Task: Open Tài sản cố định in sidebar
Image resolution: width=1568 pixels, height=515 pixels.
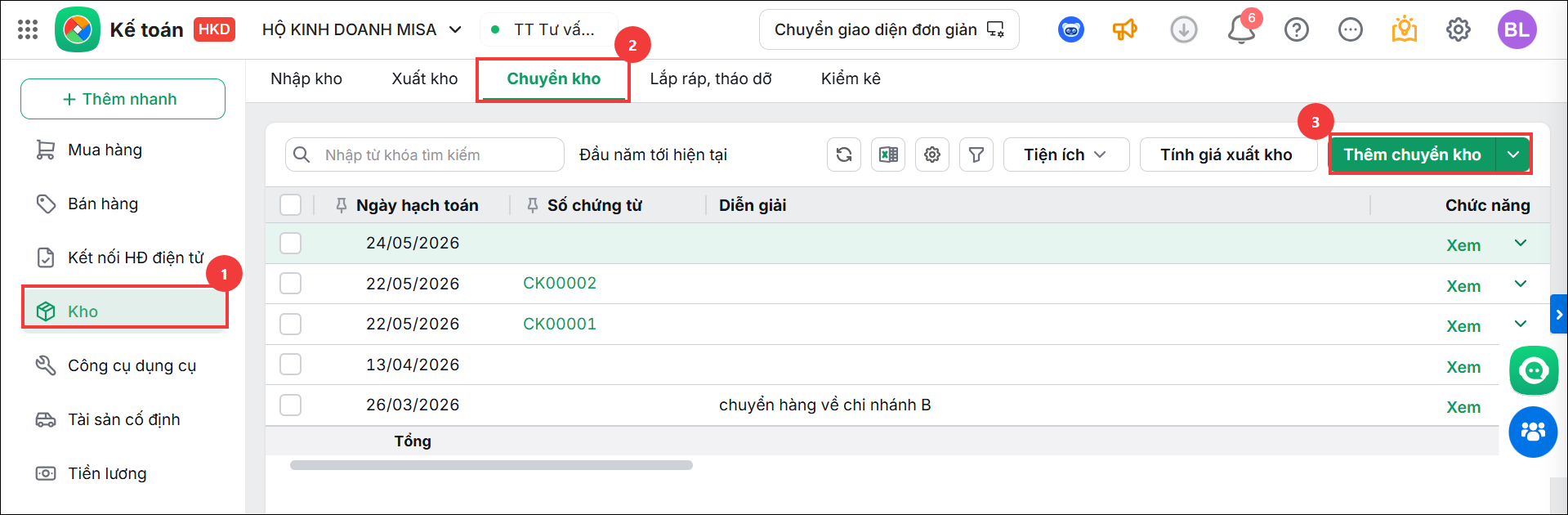Action: point(123,420)
